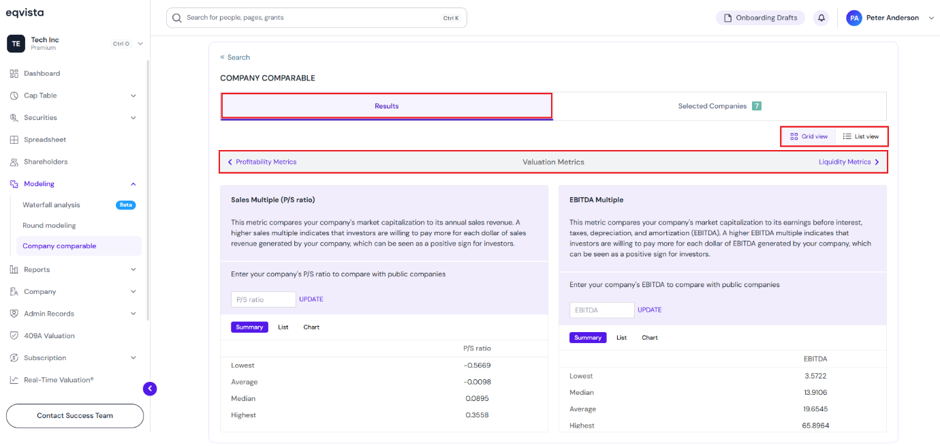Viewport: 940px width, 446px height.
Task: Click the Modeling sidebar icon
Action: pos(14,184)
